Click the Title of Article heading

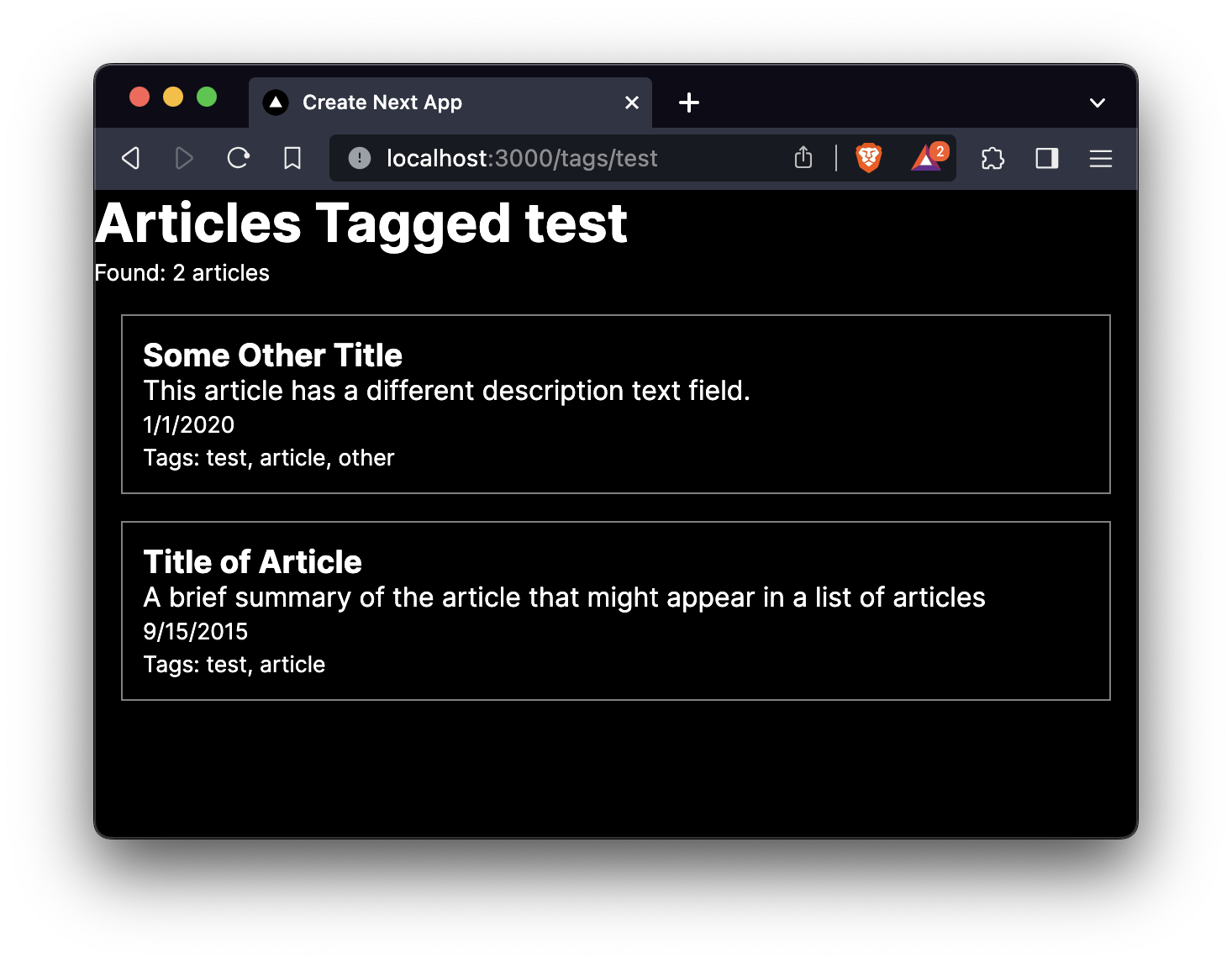(x=252, y=562)
